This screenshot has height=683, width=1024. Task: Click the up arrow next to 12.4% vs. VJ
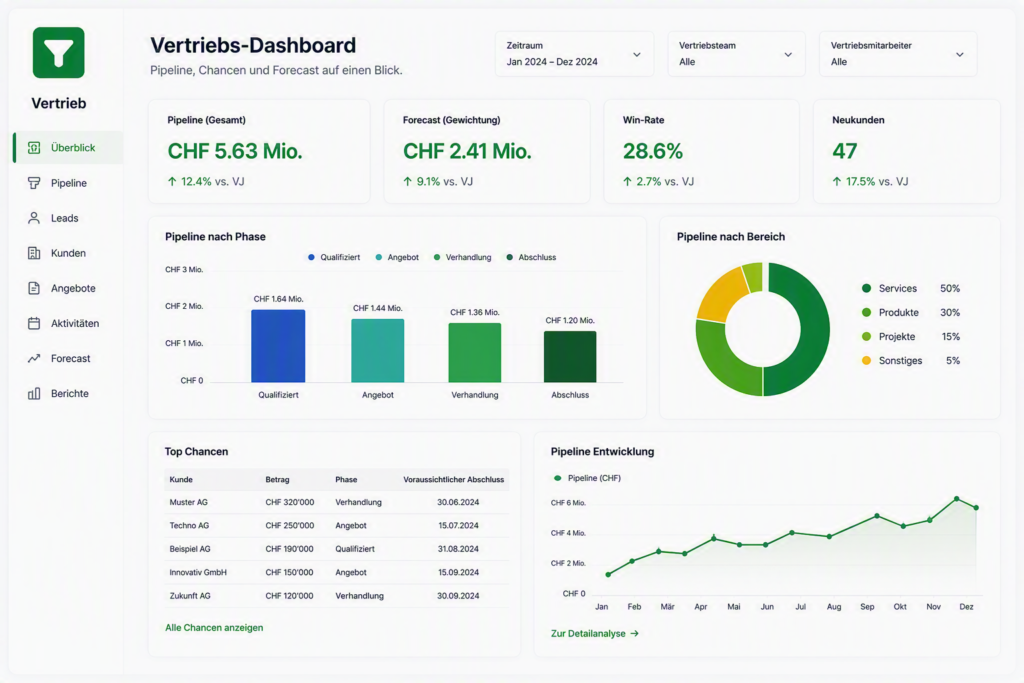pyautogui.click(x=172, y=182)
